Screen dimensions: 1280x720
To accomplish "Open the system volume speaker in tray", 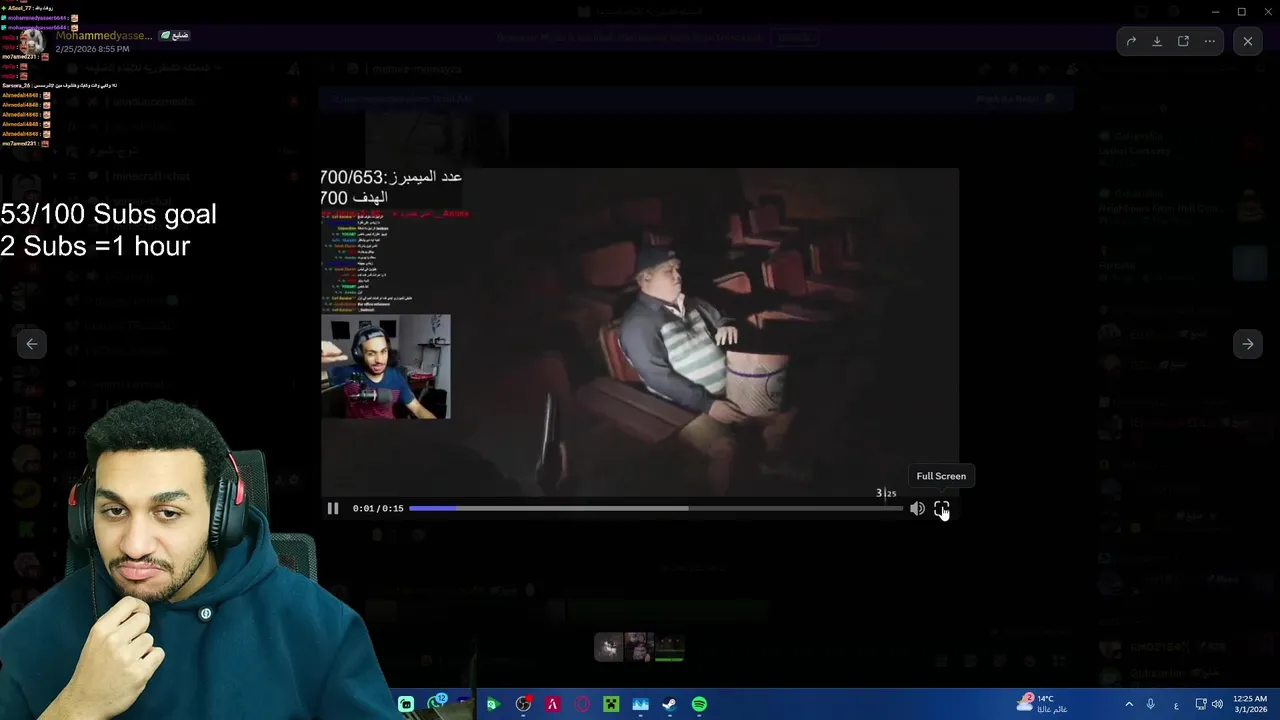I will point(1217,704).
